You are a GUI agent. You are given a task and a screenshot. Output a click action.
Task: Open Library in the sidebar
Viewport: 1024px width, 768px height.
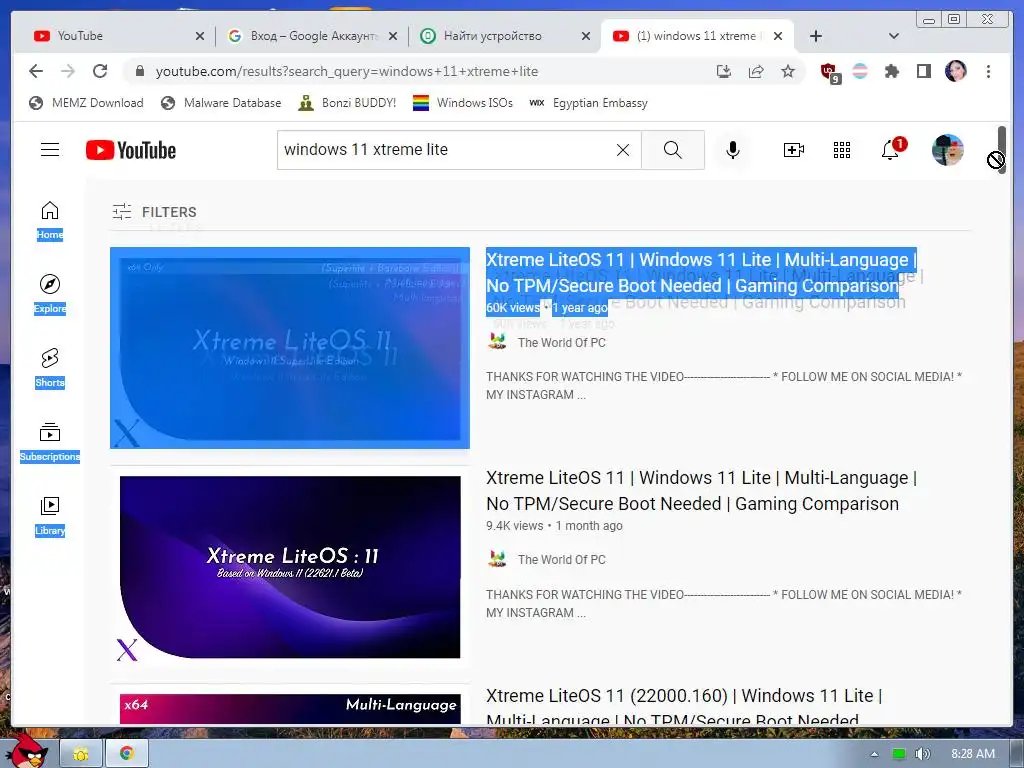[50, 517]
